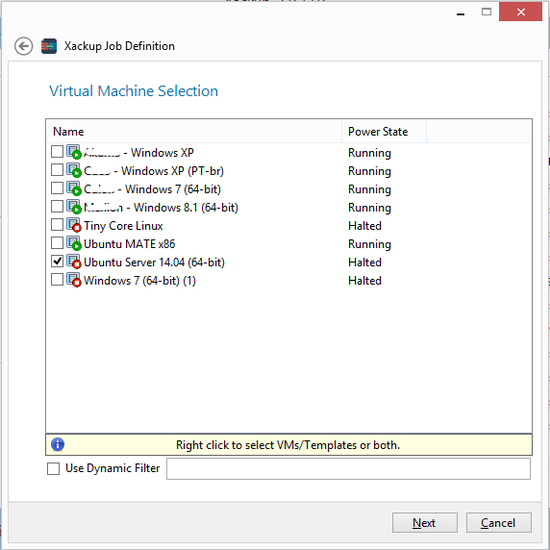The width and height of the screenshot is (550, 550).
Task: Click Halted state of Ubuntu Server row
Action: point(364,262)
